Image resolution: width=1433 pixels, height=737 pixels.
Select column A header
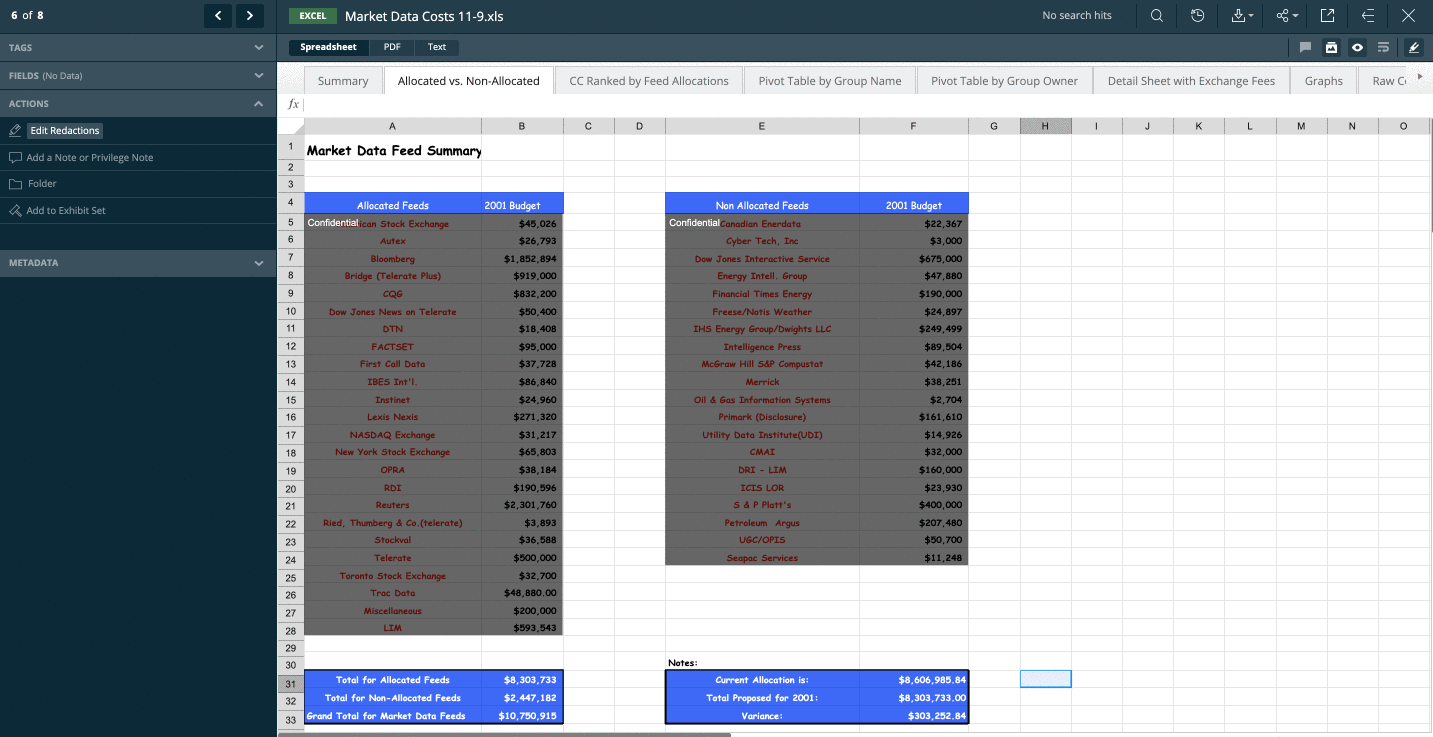coord(392,126)
